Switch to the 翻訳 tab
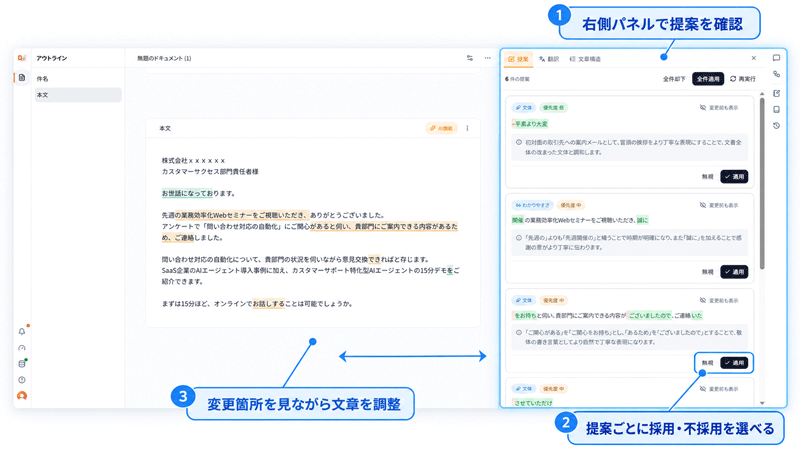800x450 pixels. (x=549, y=59)
